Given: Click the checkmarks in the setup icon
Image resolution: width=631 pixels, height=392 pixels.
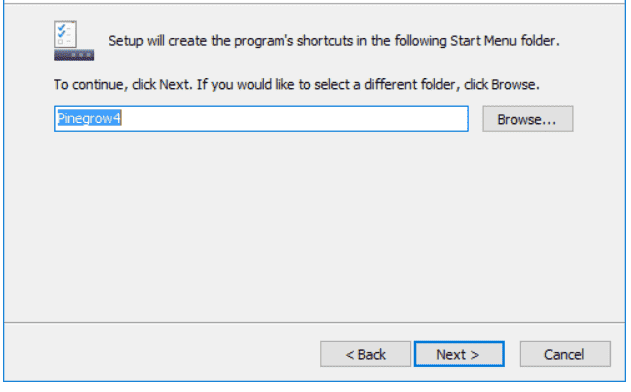Looking at the screenshot, I should click(62, 31).
